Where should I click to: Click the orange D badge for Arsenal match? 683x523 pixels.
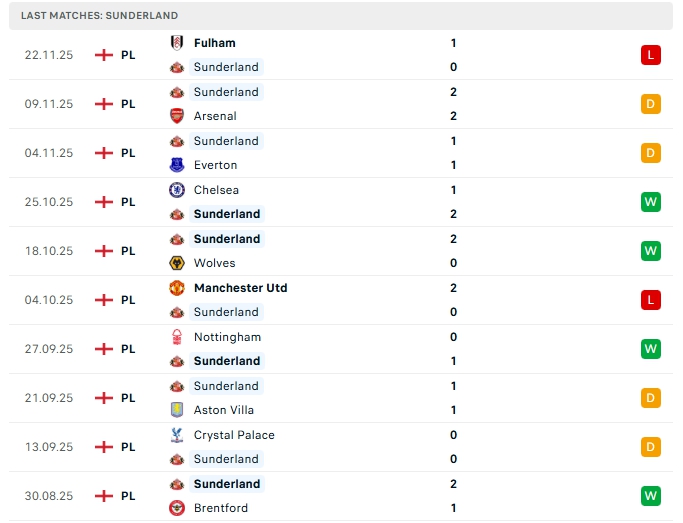[651, 104]
